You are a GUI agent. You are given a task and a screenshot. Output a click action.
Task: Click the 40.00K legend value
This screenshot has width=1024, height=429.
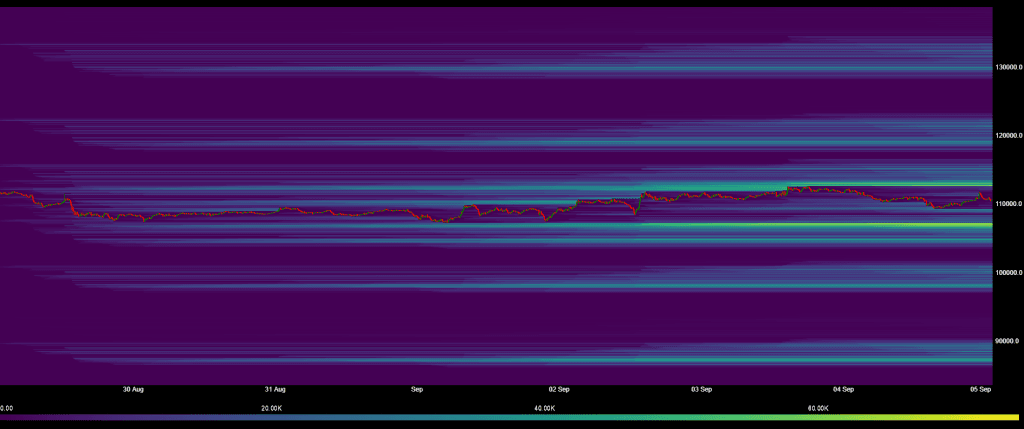[545, 408]
